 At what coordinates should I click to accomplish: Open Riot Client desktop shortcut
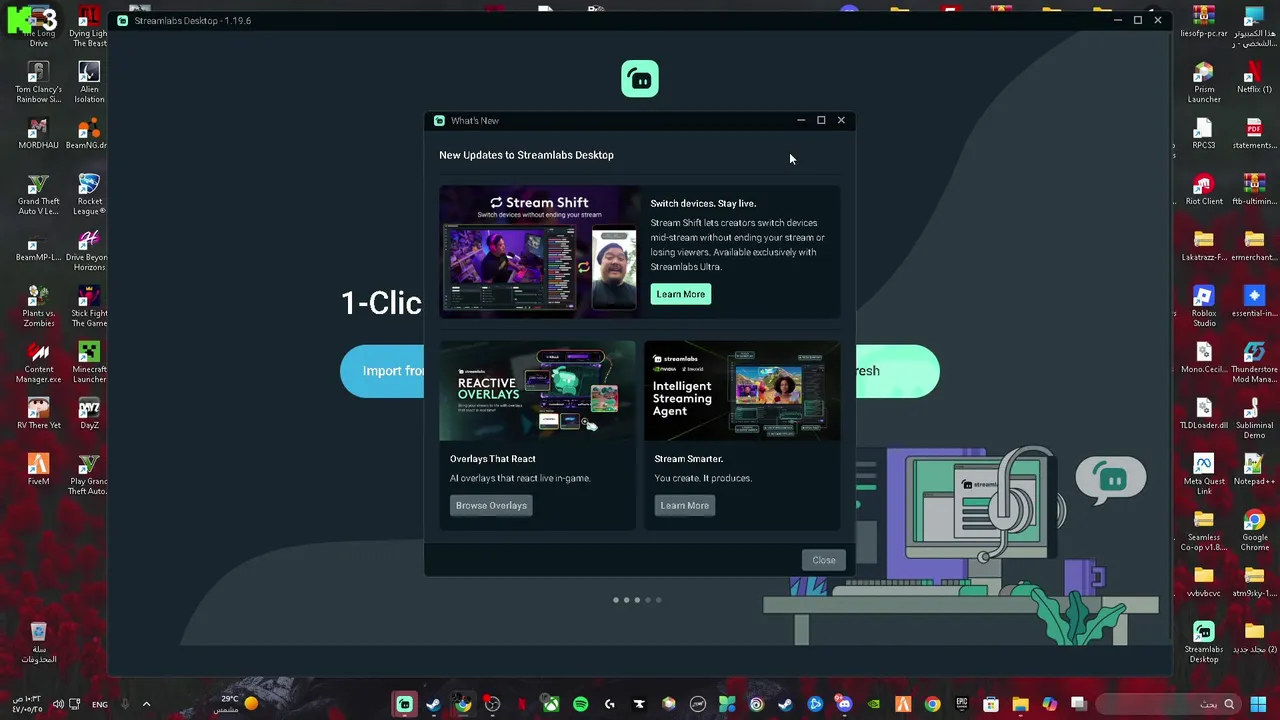coord(1204,190)
